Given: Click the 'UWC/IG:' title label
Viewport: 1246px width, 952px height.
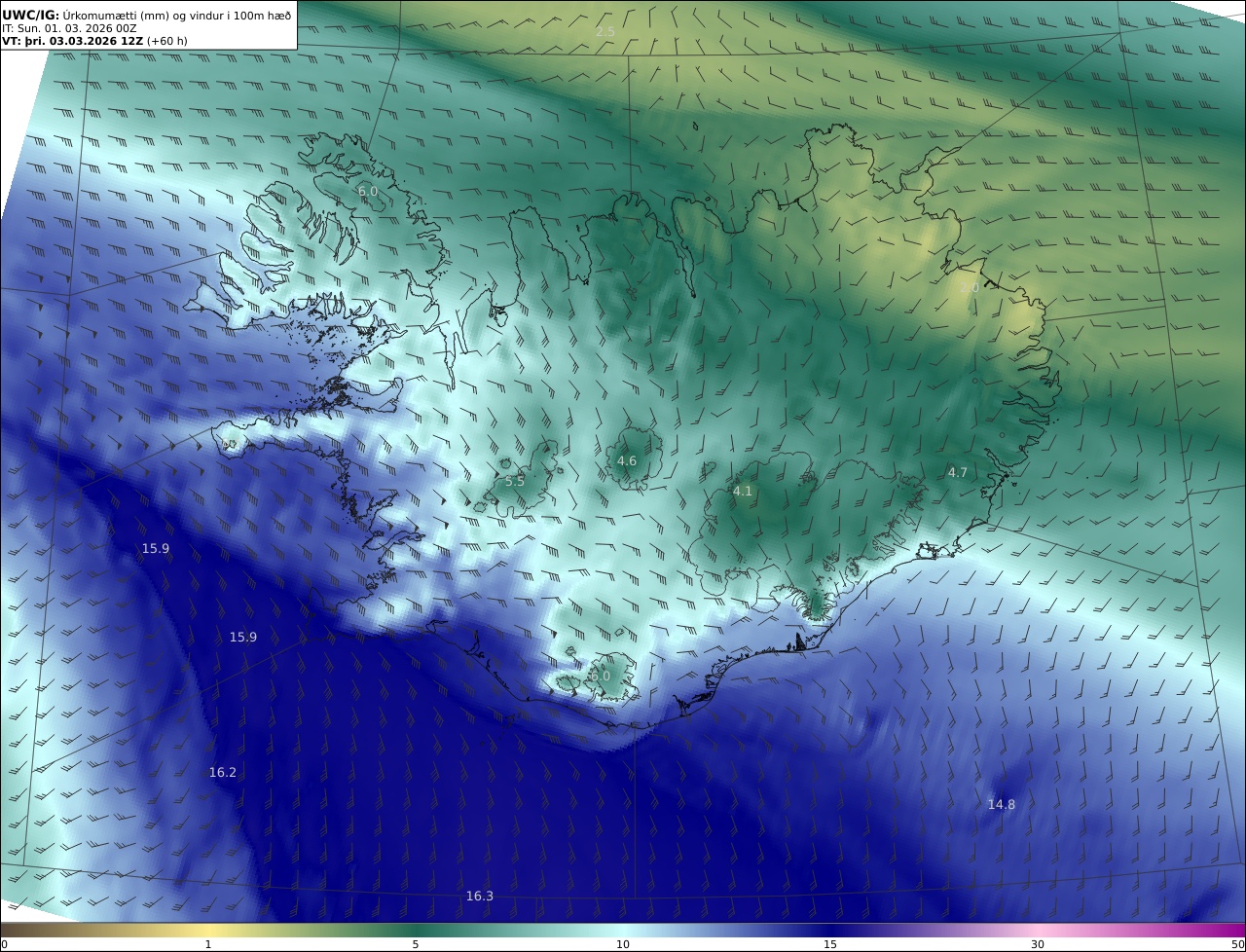Looking at the screenshot, I should pos(30,15).
